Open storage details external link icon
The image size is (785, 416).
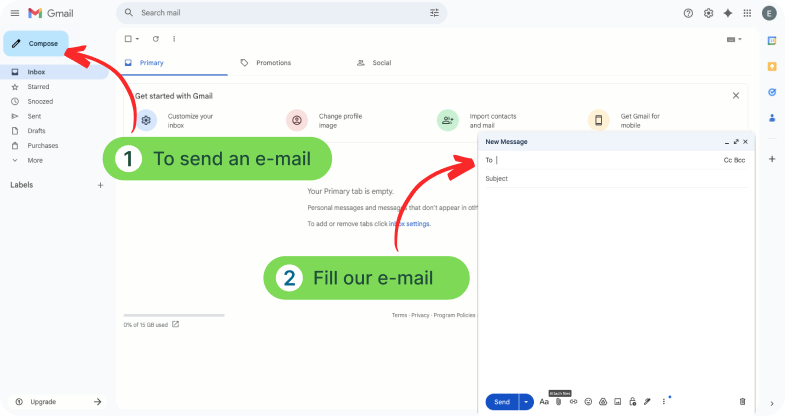tap(176, 324)
